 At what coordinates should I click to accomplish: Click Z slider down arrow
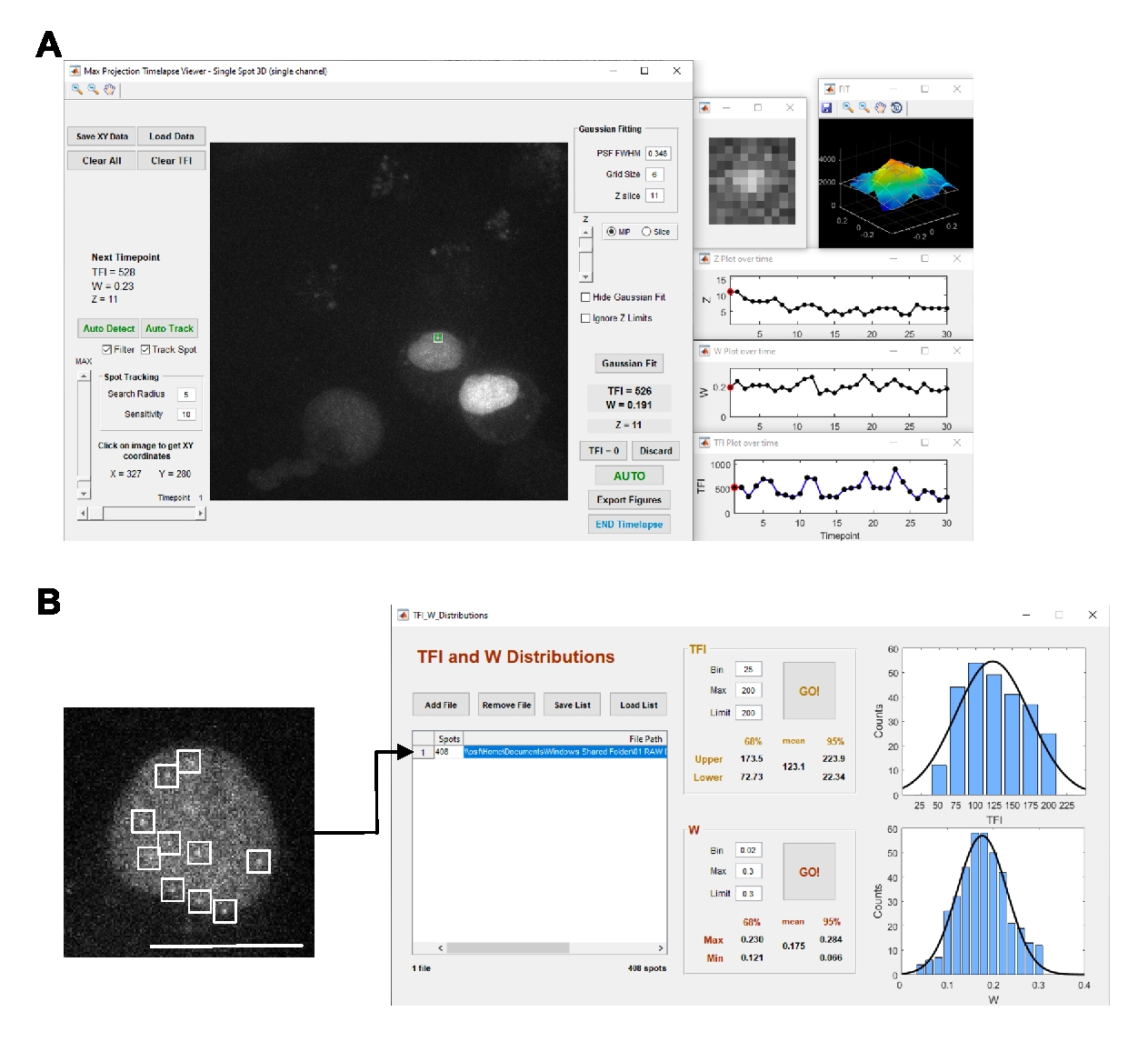click(x=586, y=277)
